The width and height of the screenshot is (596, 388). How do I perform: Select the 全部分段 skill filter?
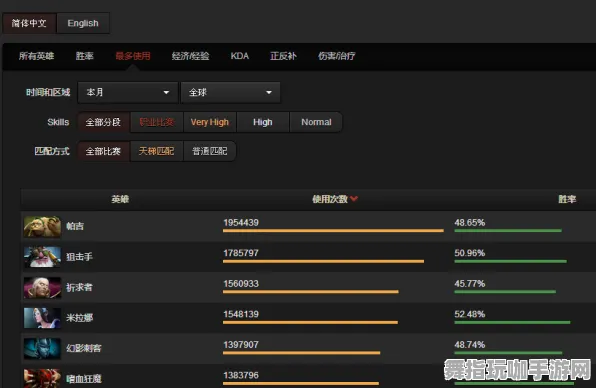(x=103, y=122)
